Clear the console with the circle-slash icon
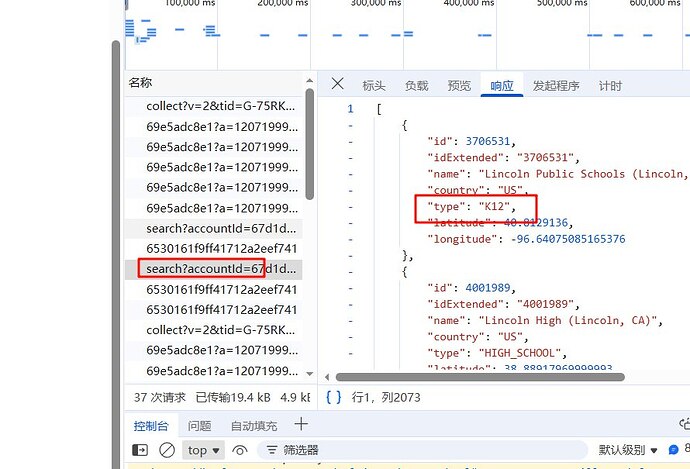 coord(167,450)
